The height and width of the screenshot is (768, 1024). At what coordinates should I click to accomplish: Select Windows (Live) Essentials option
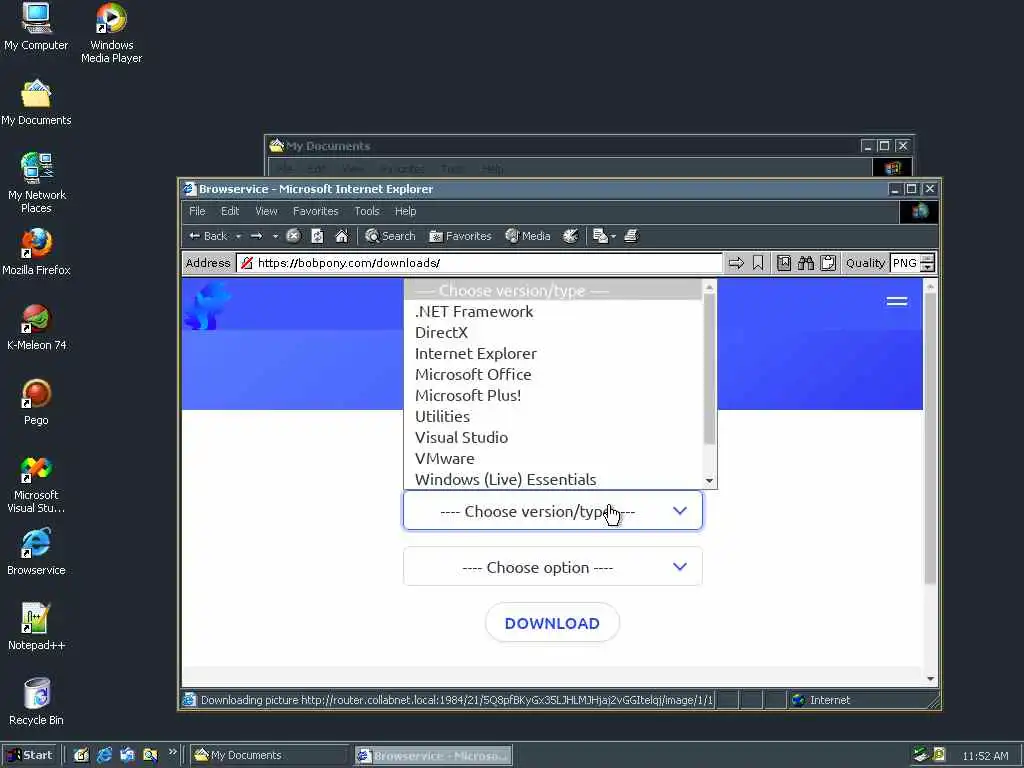553,479
